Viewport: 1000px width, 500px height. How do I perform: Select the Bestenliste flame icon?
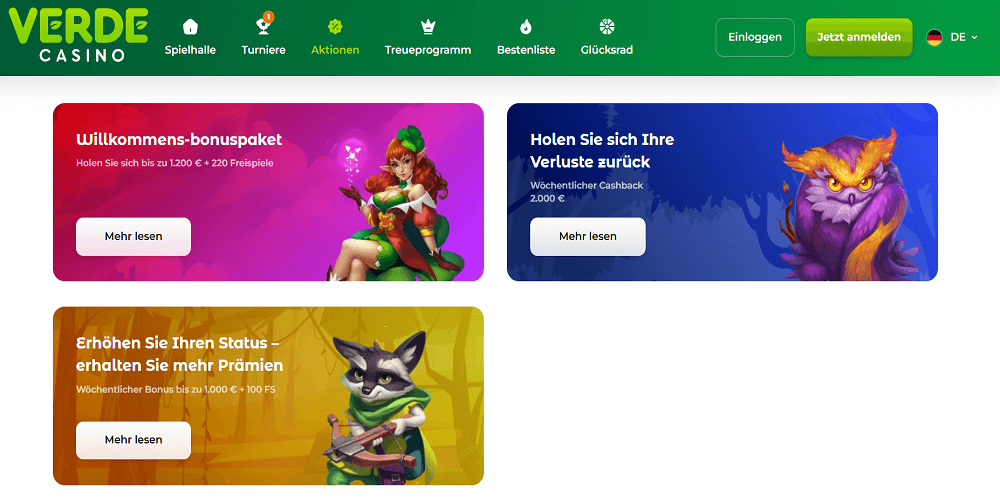pyautogui.click(x=526, y=27)
